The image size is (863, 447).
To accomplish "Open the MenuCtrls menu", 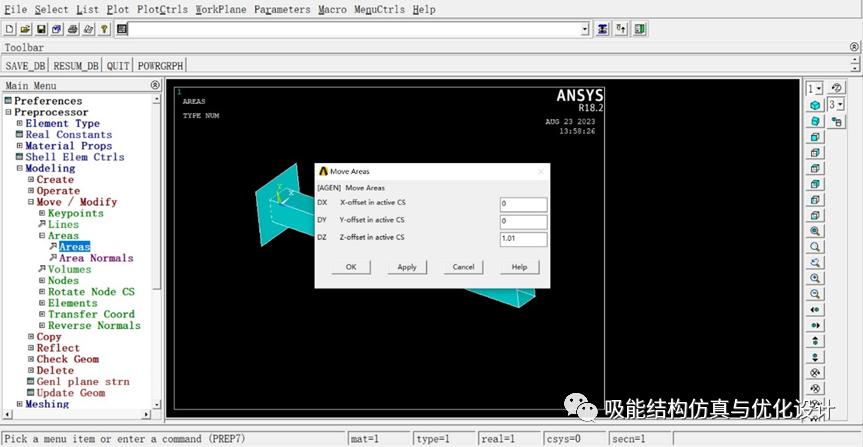I will coord(379,9).
